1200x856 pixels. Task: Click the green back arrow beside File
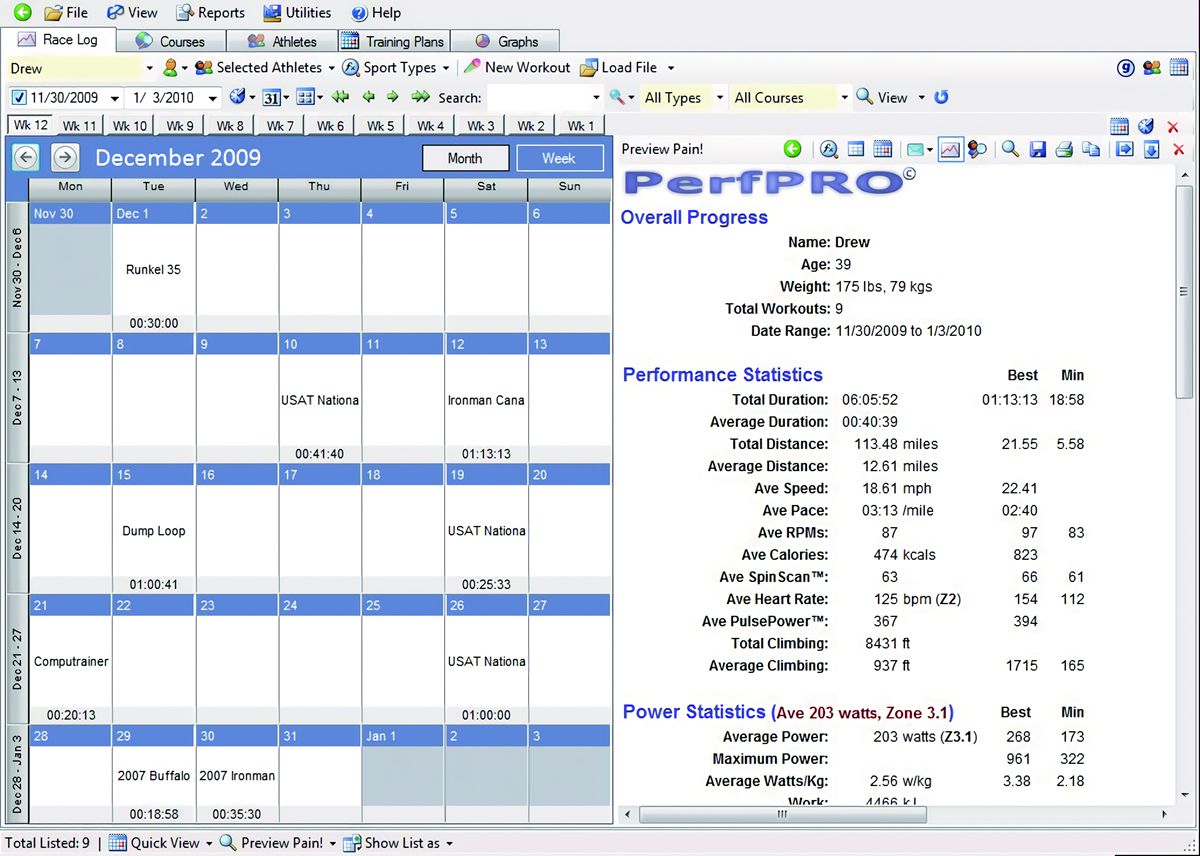click(x=22, y=13)
